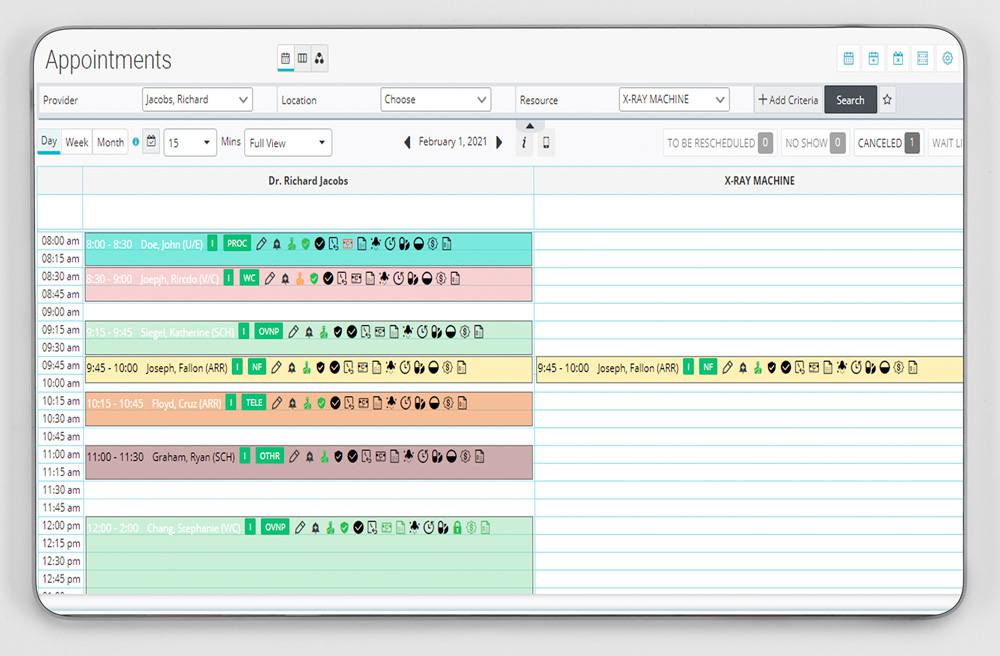Open the NO SHOW list
This screenshot has width=1000, height=656.
point(814,143)
